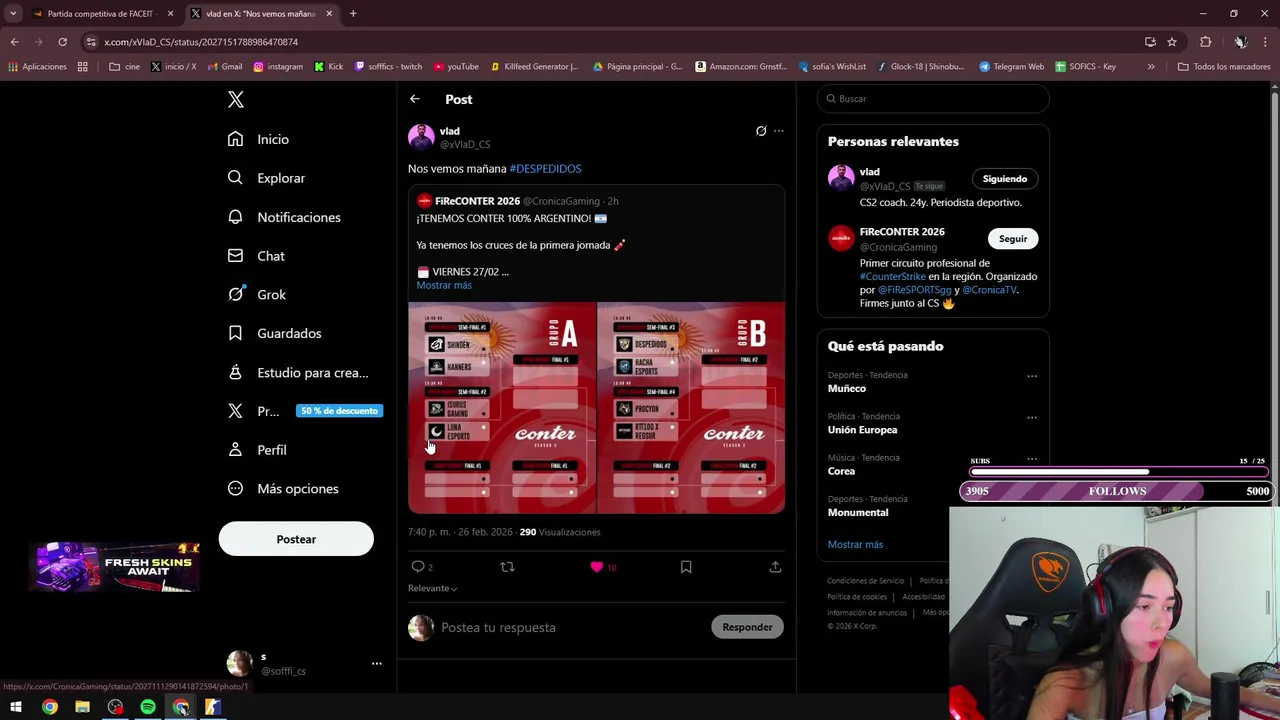Image resolution: width=1280 pixels, height=720 pixels.
Task: Click the Responder button
Action: [747, 627]
